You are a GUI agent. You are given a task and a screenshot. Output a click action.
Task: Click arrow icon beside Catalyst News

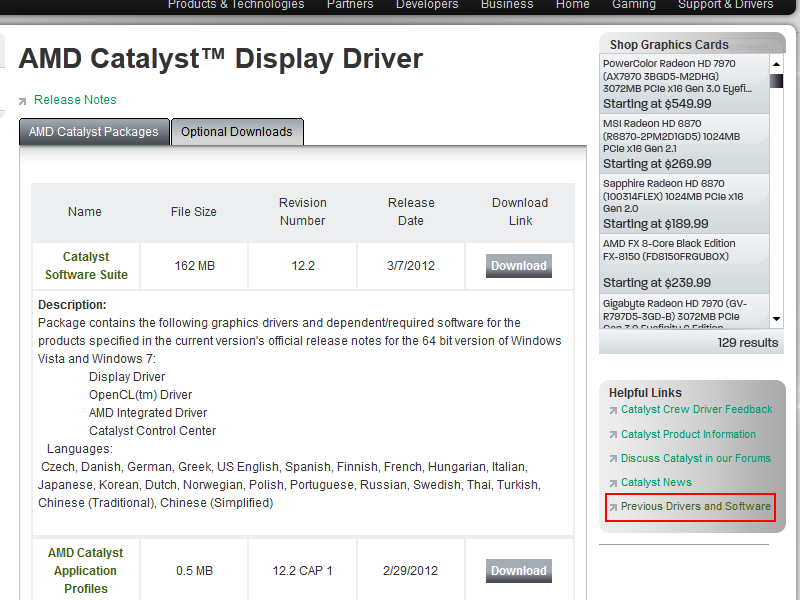pyautogui.click(x=613, y=483)
